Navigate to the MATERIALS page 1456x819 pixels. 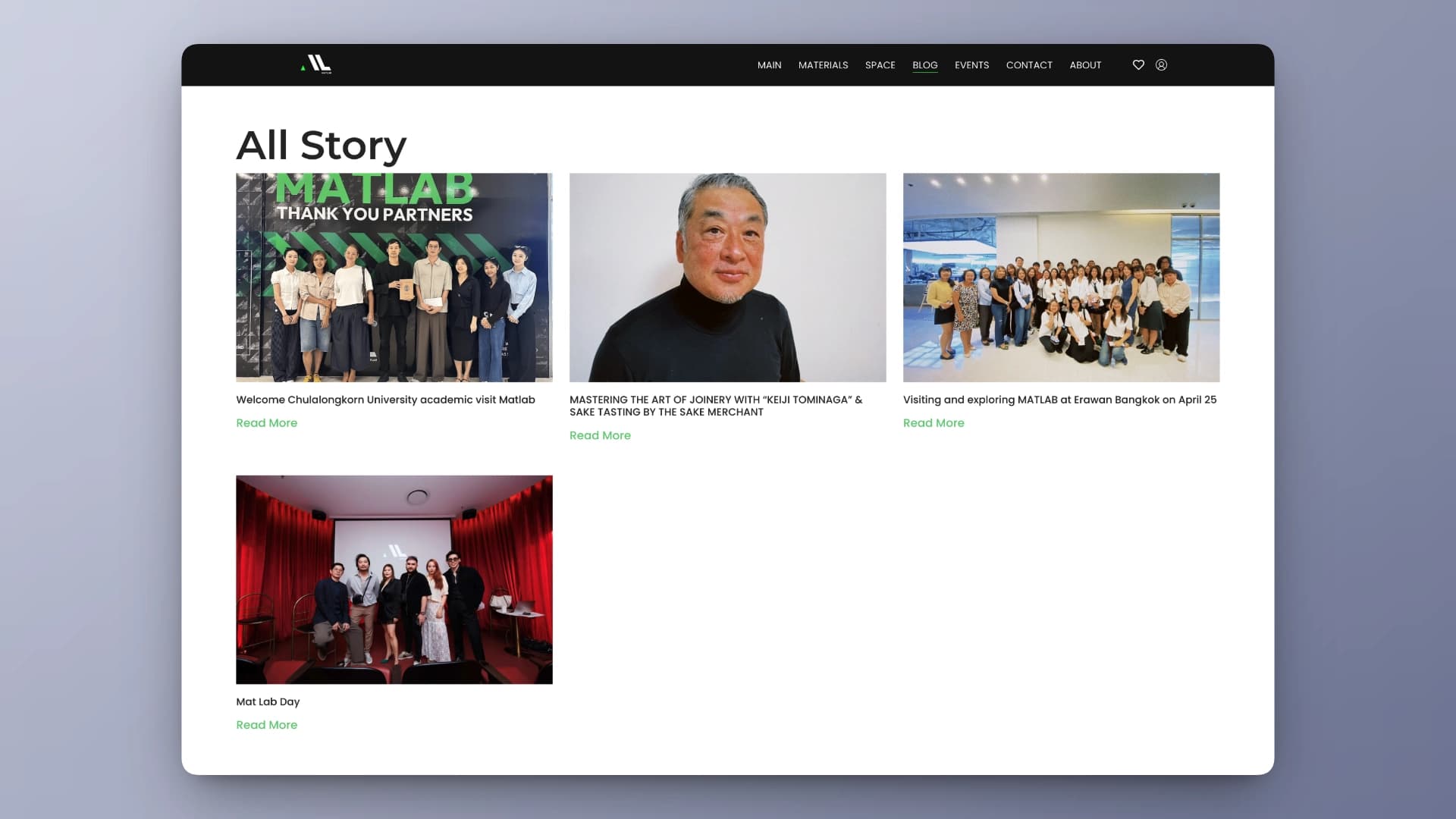click(823, 65)
